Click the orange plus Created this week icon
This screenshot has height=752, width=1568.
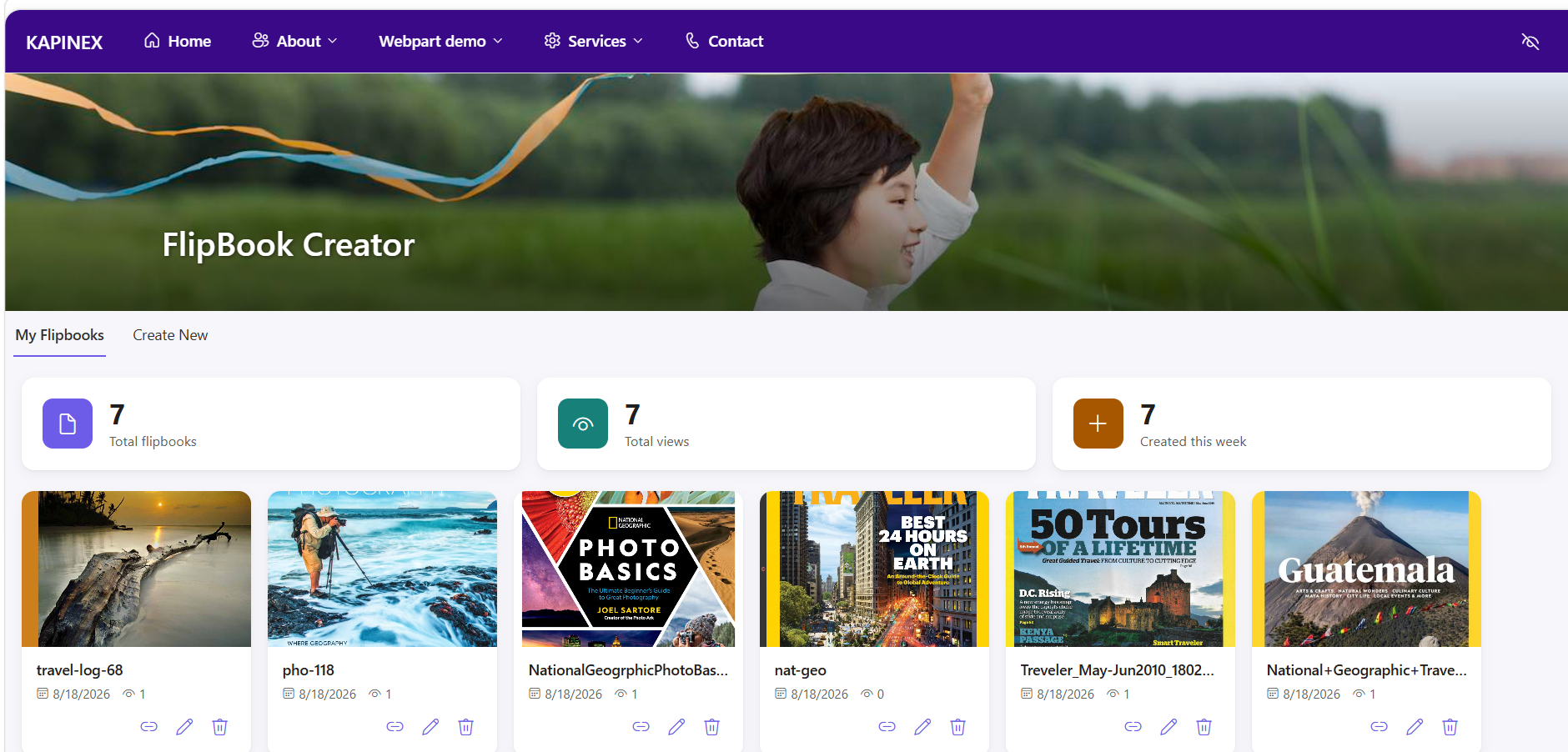pos(1098,424)
